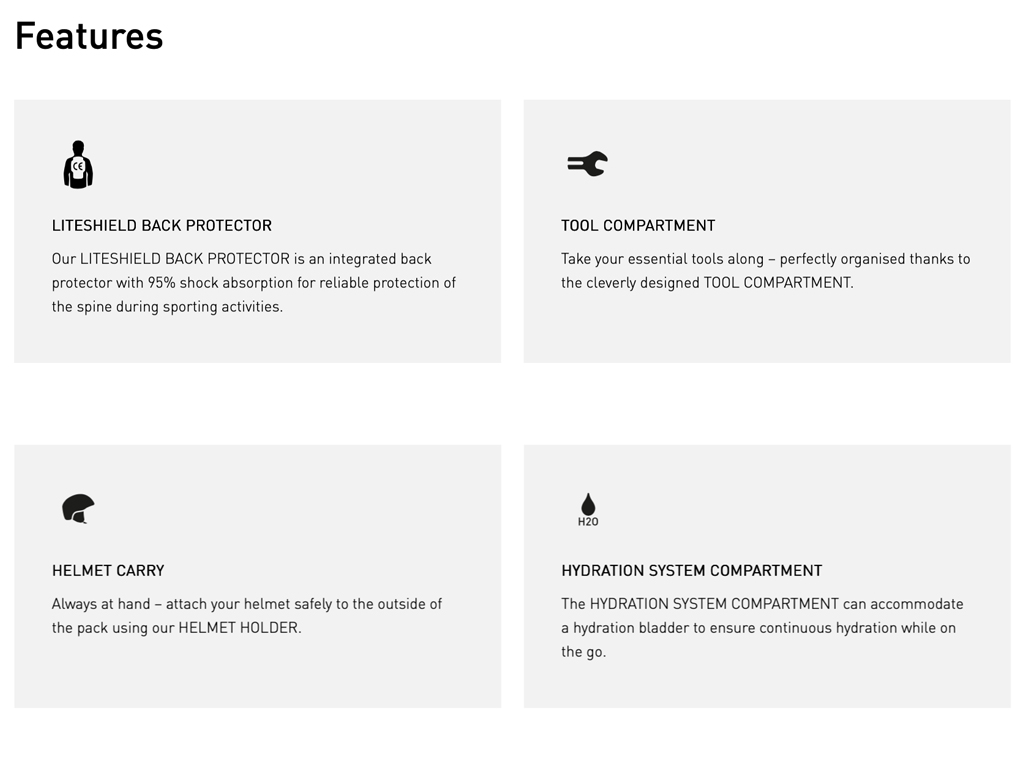Viewport: 1024px width, 768px height.
Task: Select the TOOL COMPARTMENT feature title
Action: pos(638,225)
